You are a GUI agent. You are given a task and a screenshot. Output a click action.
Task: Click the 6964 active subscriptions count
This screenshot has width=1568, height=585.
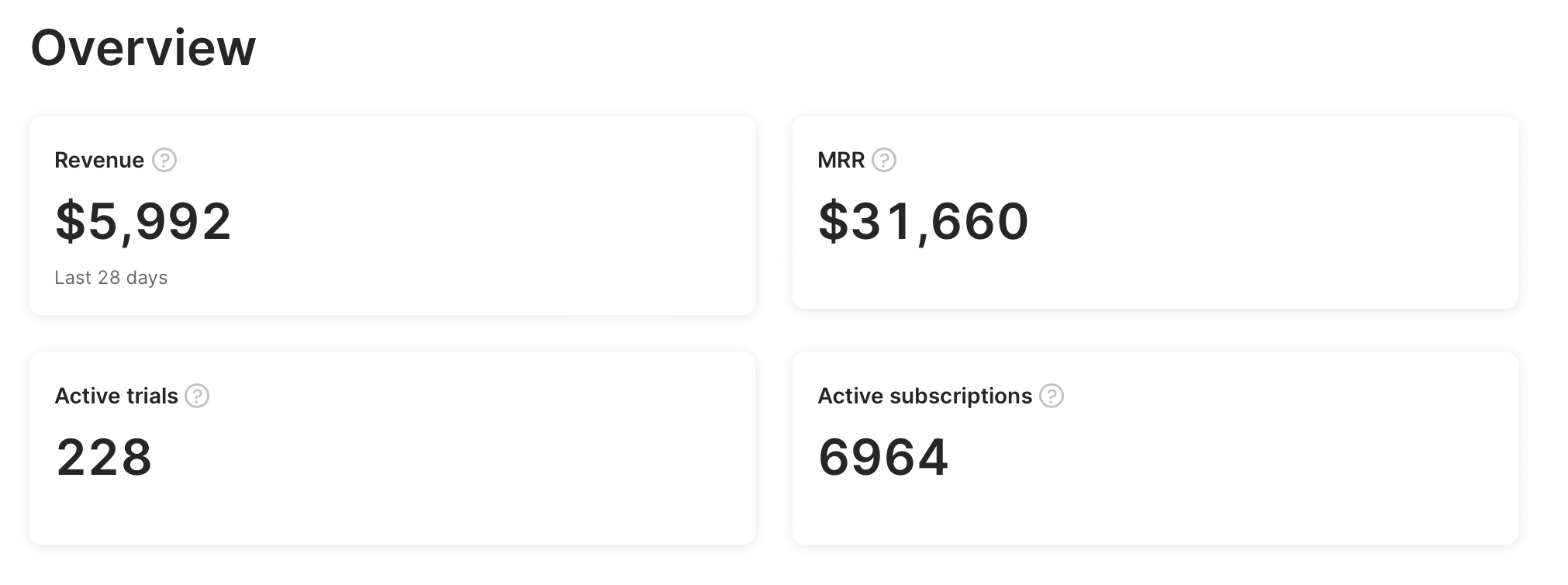point(883,456)
